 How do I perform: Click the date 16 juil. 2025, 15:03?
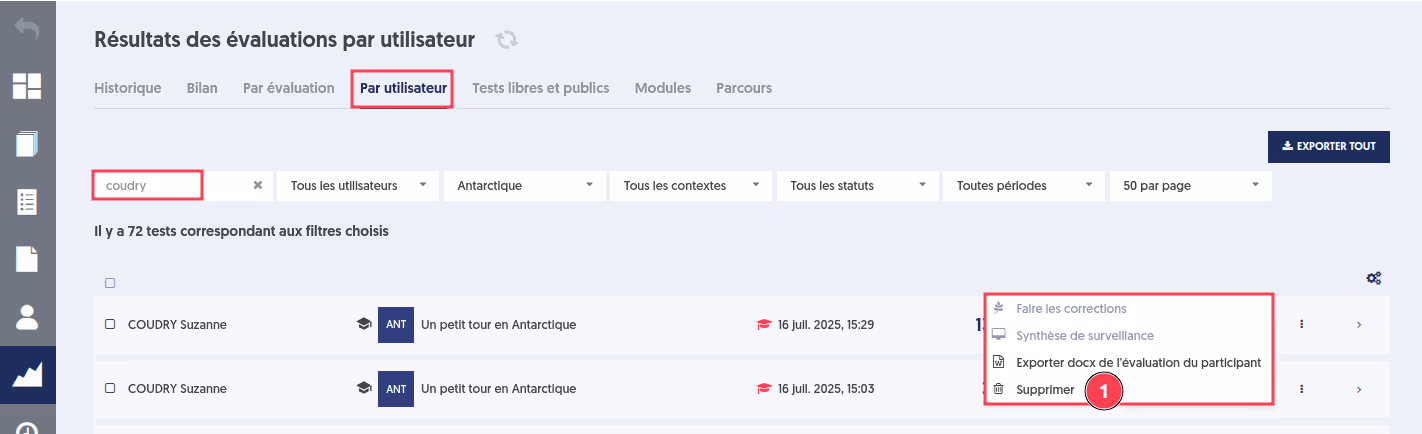coord(826,388)
